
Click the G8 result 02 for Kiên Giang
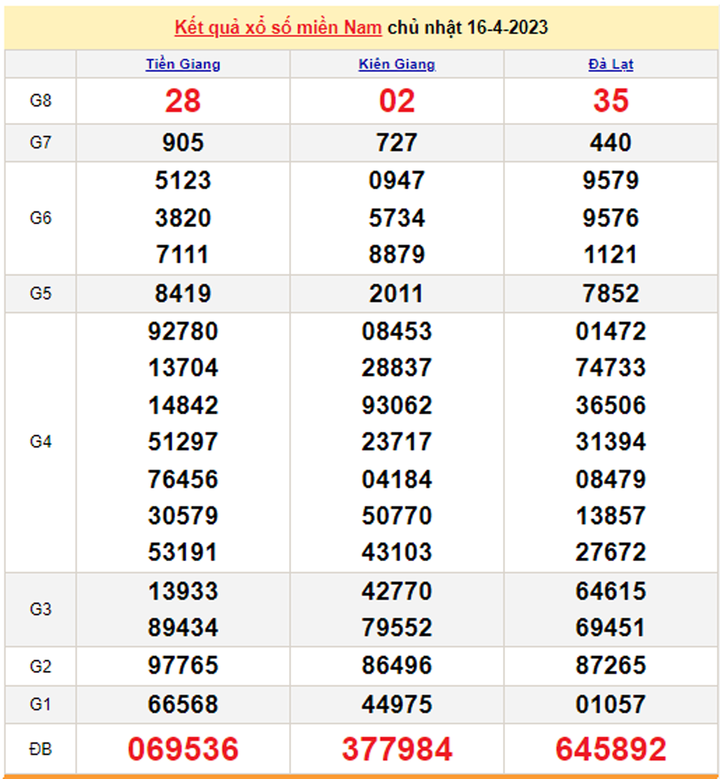coord(397,101)
